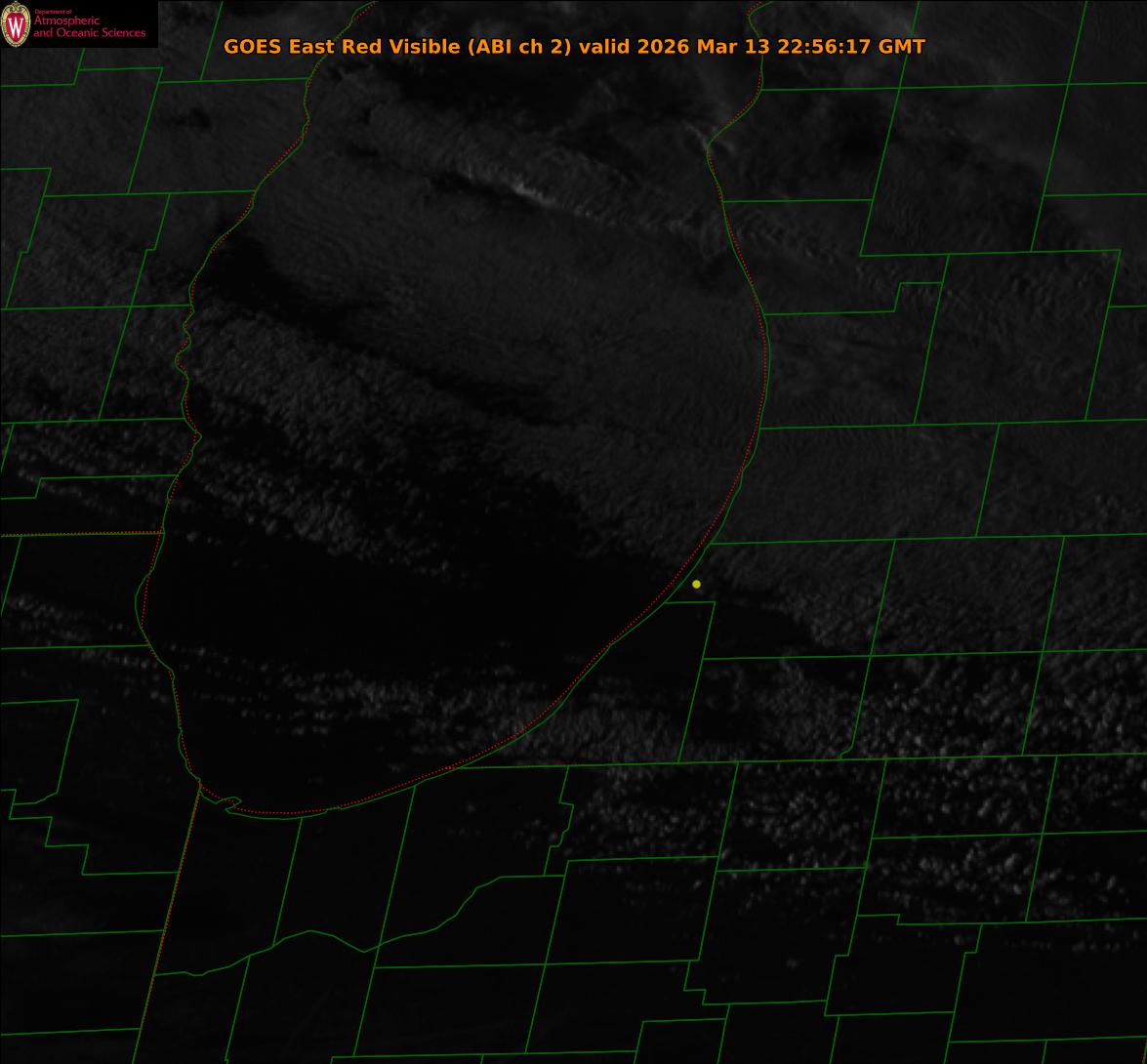Click the UW crest "W" logo
The height and width of the screenshot is (1064, 1147).
point(16,24)
